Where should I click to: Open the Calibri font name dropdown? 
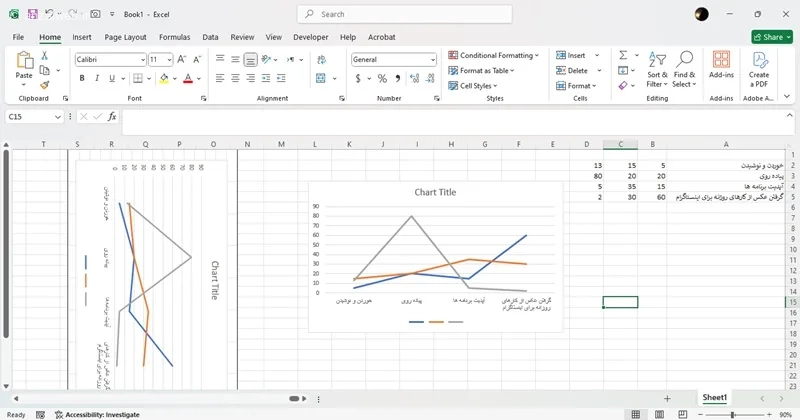tap(143, 60)
